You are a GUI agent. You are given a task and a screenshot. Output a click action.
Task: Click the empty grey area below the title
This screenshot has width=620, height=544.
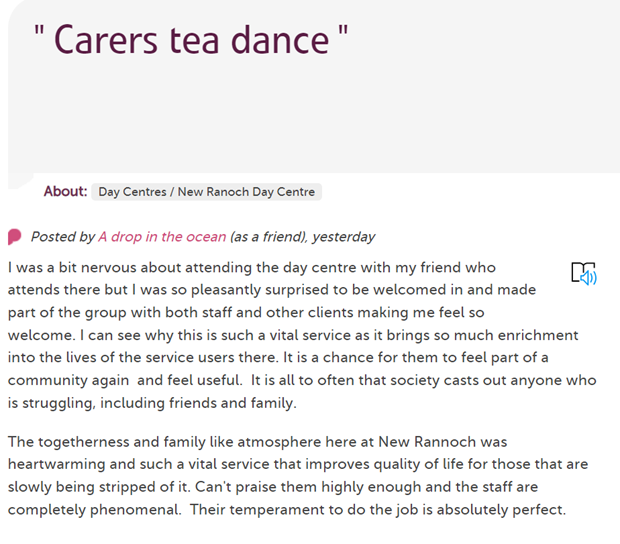point(314,119)
